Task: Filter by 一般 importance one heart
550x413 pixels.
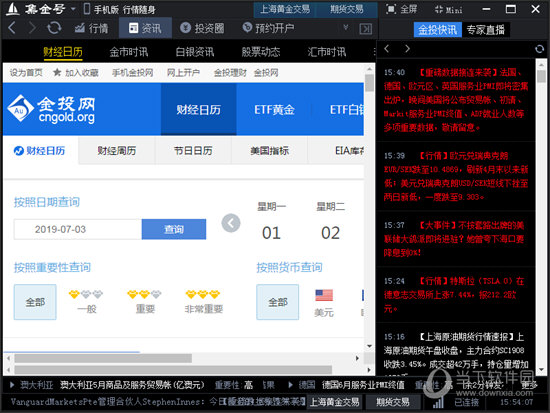Action: (86, 301)
